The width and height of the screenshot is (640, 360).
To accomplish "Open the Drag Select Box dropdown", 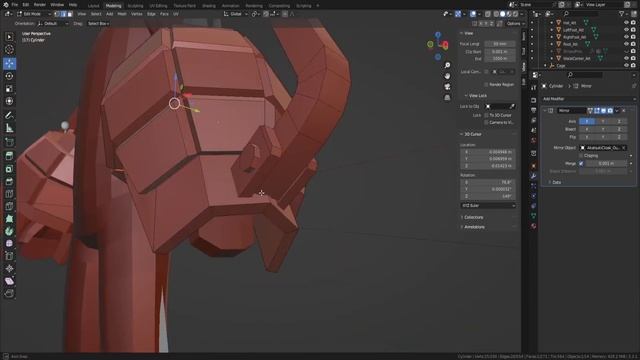I will (98, 24).
